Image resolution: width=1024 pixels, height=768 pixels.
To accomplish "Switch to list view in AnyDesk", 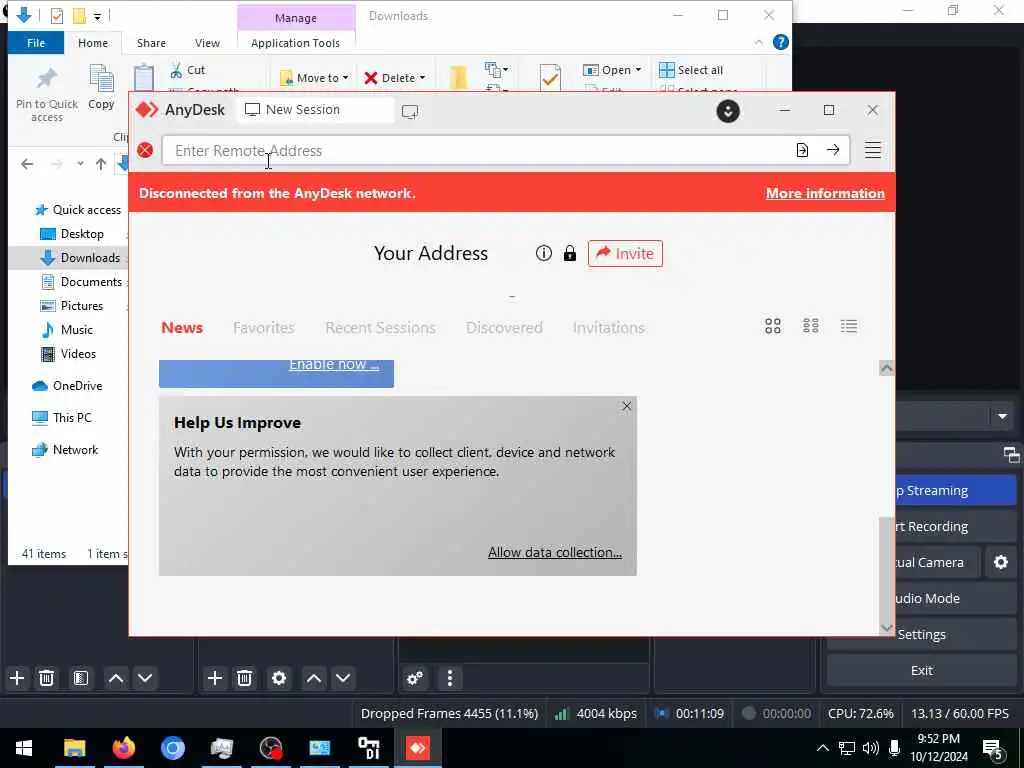I will coord(848,326).
